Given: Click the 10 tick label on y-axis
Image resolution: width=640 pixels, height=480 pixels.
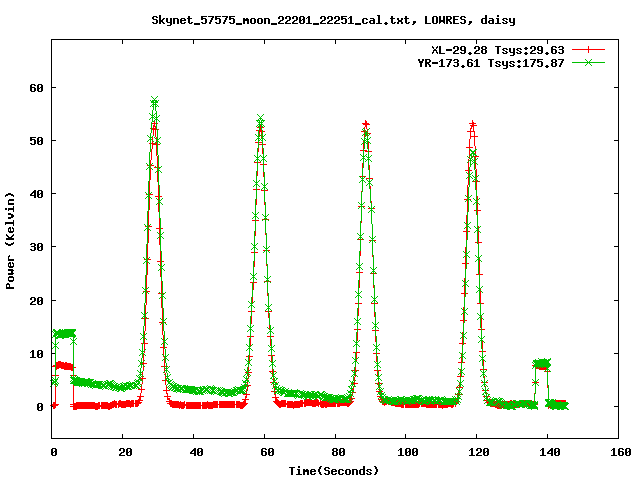Looking at the screenshot, I should pos(37,354).
